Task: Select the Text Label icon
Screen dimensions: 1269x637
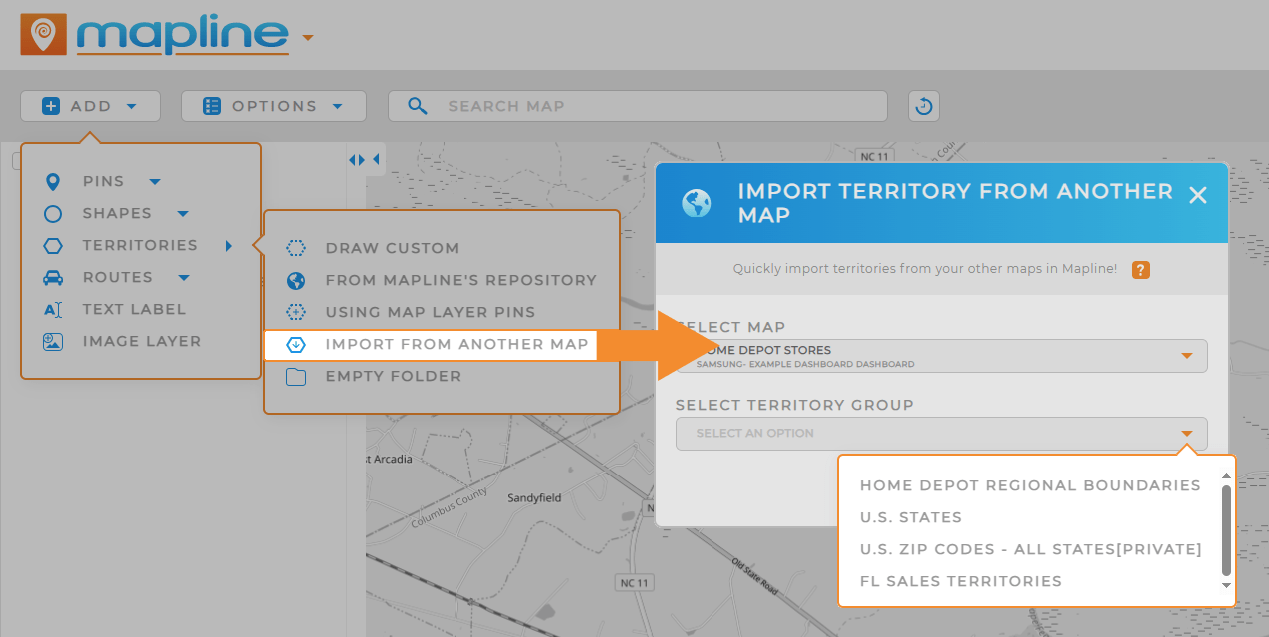Action: click(x=54, y=309)
